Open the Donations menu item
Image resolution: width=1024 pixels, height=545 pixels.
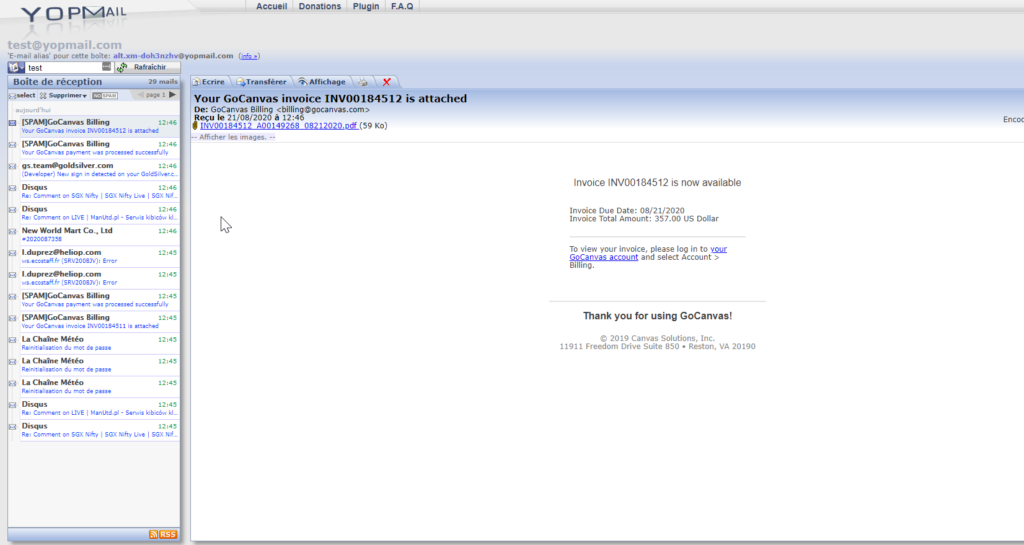320,6
